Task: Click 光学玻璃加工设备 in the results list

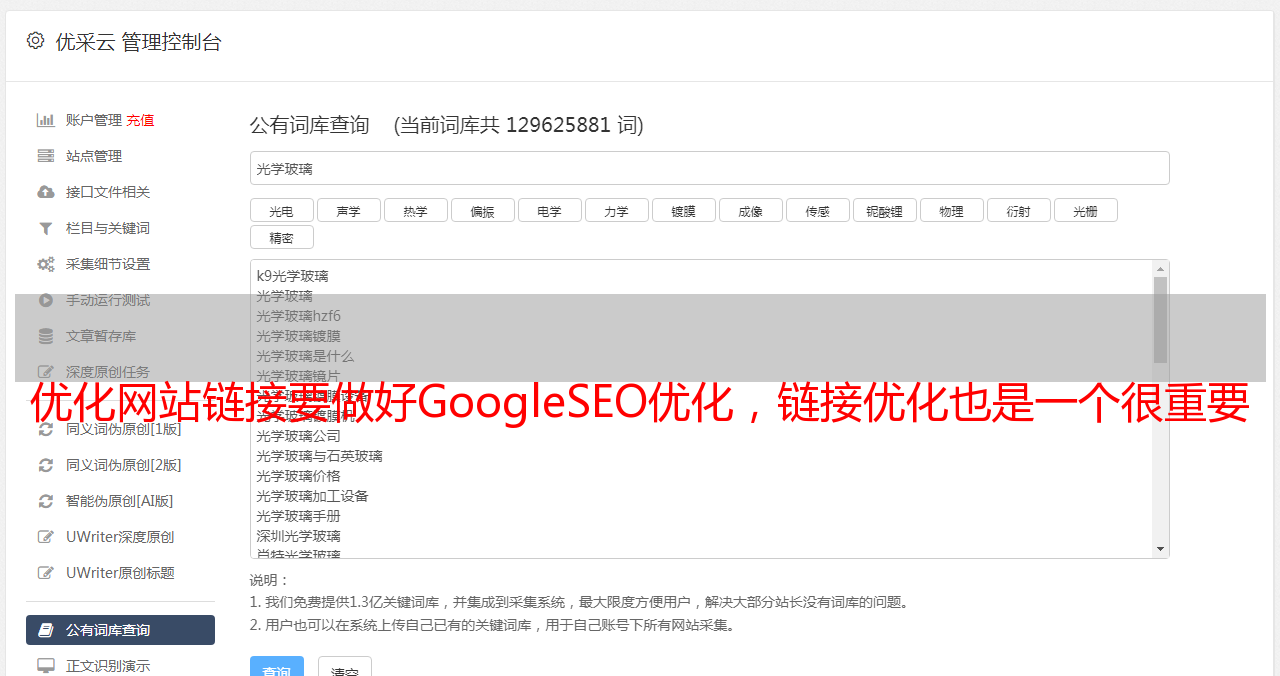Action: (x=312, y=496)
